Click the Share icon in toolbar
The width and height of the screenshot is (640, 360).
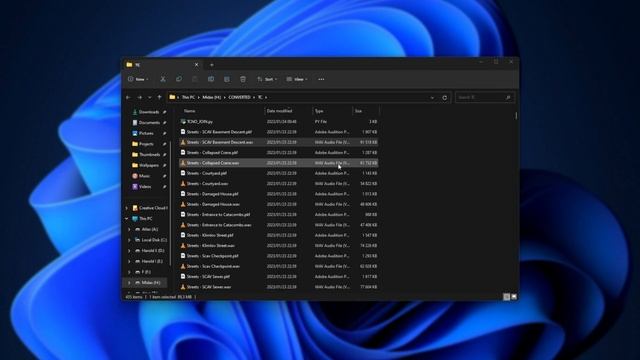[227, 79]
